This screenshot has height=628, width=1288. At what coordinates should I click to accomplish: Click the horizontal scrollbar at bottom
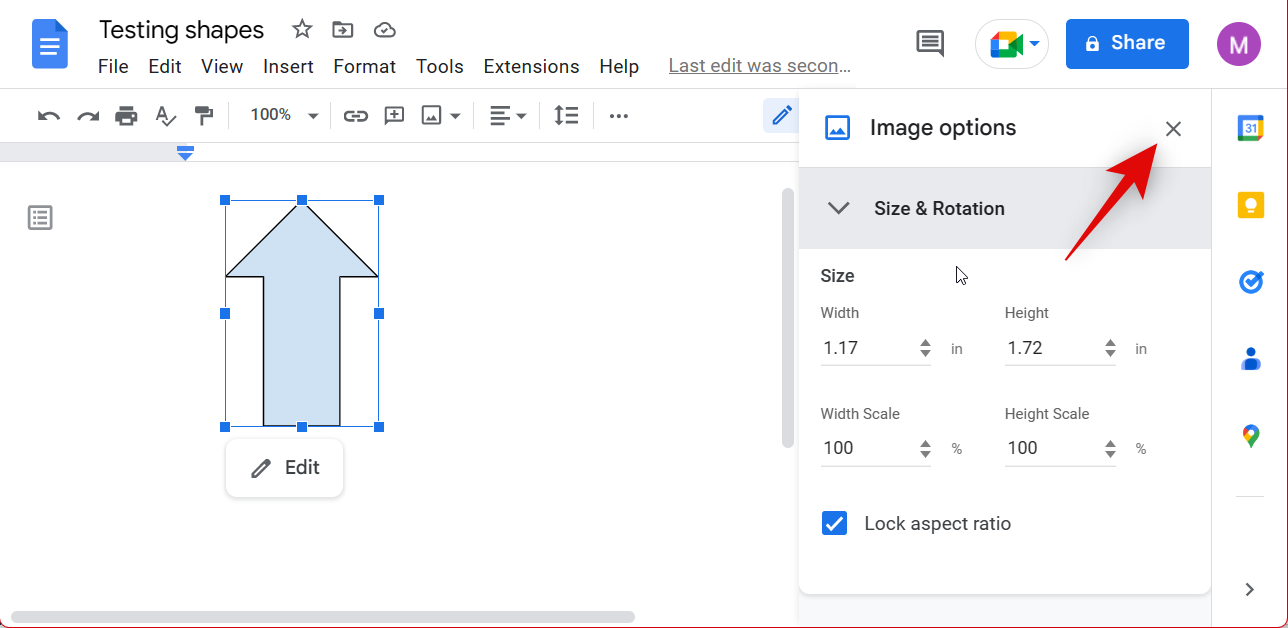tap(322, 617)
